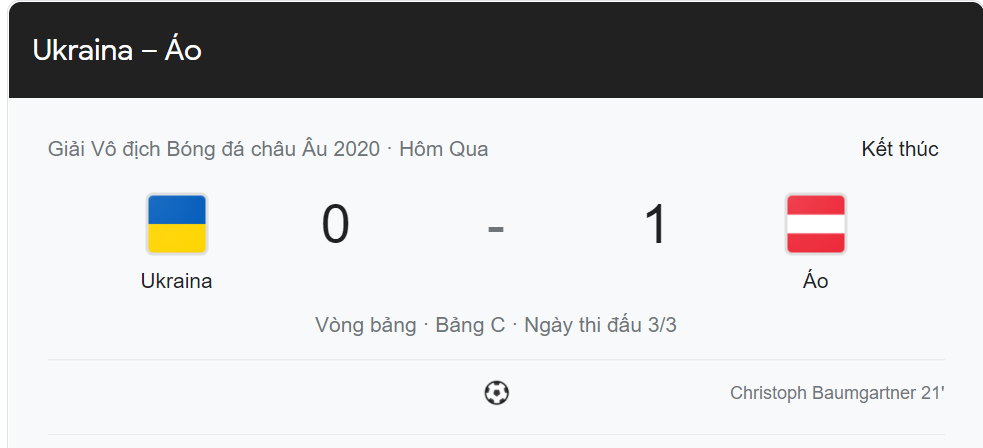Click the goal event row
The height and width of the screenshot is (448, 983).
coord(496,393)
